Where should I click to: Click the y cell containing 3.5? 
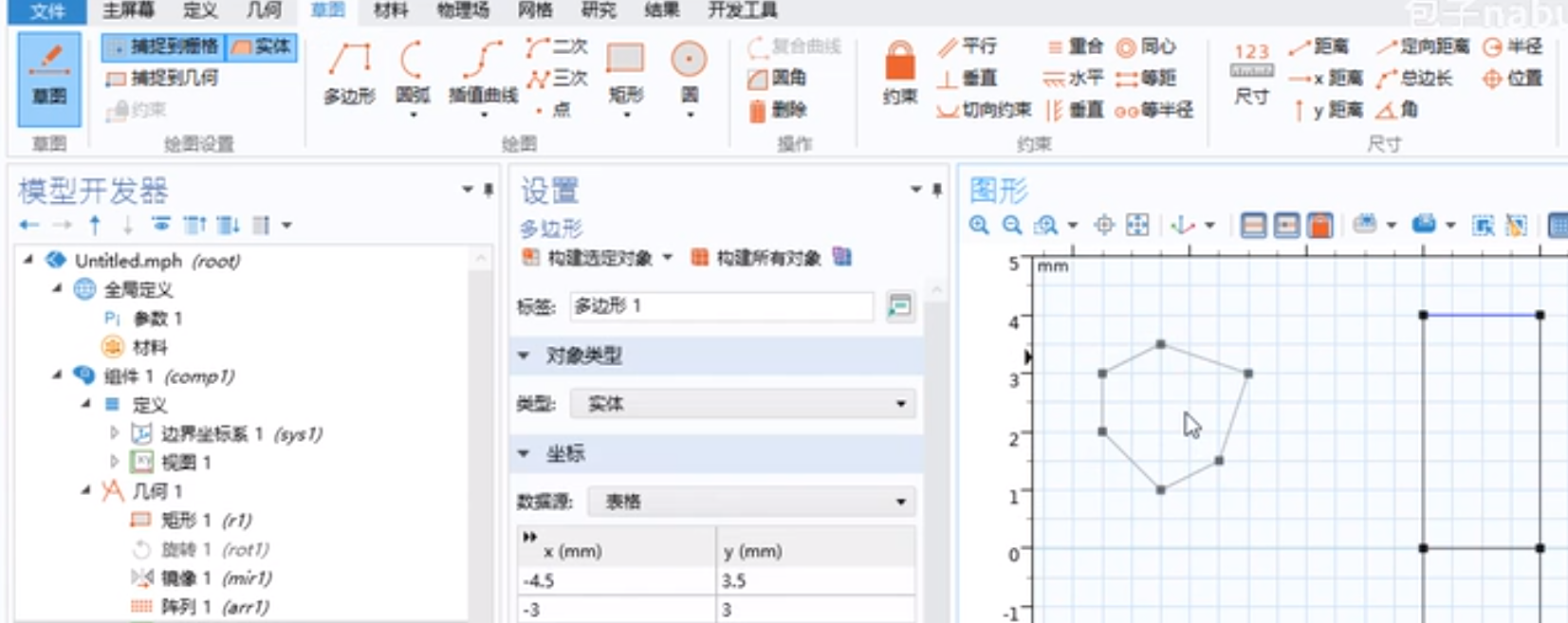(816, 580)
